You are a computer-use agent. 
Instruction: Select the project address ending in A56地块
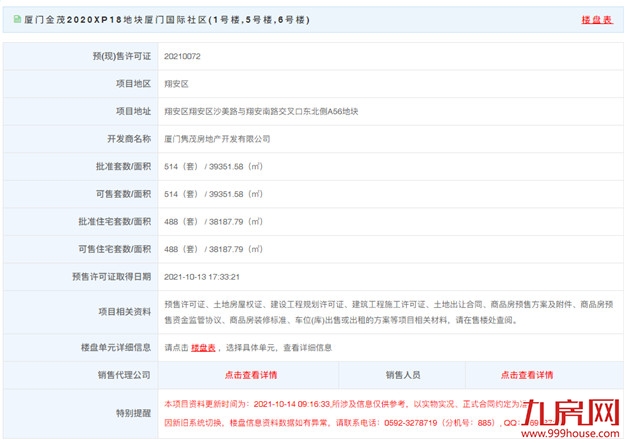coord(261,111)
